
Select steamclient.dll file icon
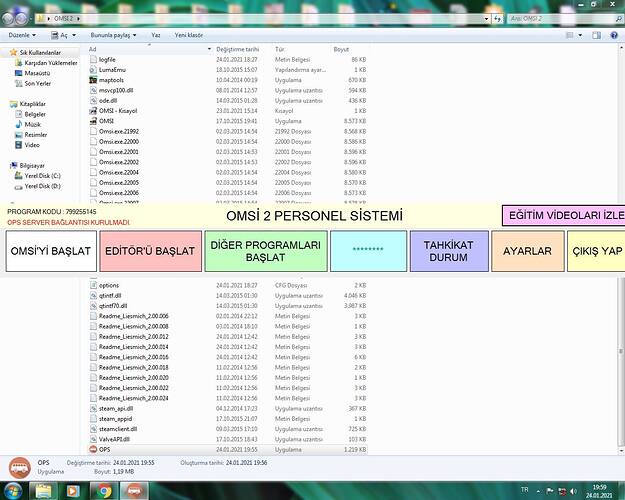click(93, 429)
